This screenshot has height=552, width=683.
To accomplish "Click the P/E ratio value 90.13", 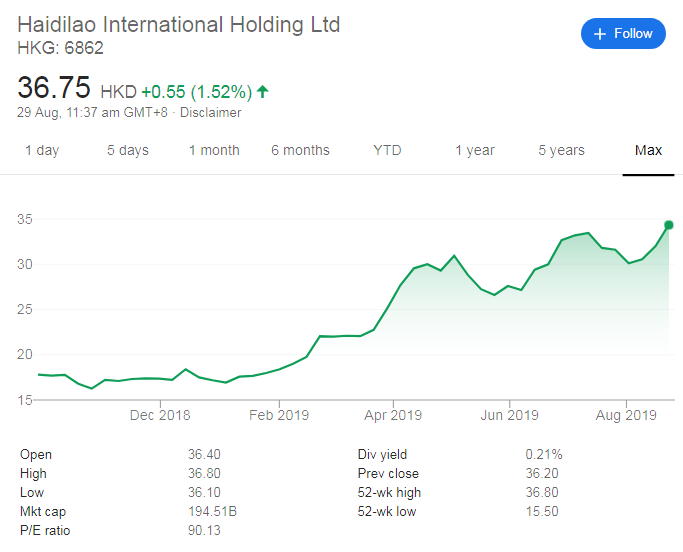I will tap(204, 530).
